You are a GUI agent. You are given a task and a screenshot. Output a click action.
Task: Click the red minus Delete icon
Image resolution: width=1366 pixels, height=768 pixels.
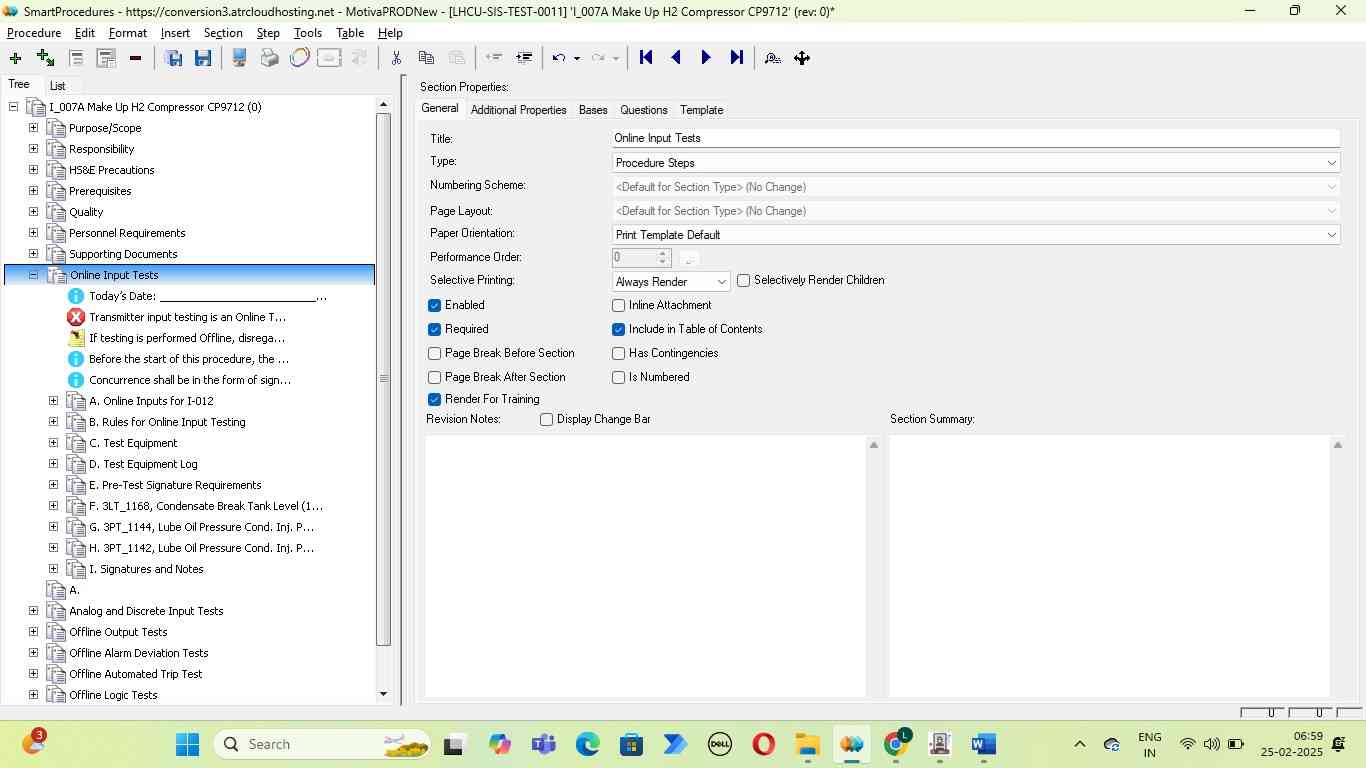click(135, 58)
